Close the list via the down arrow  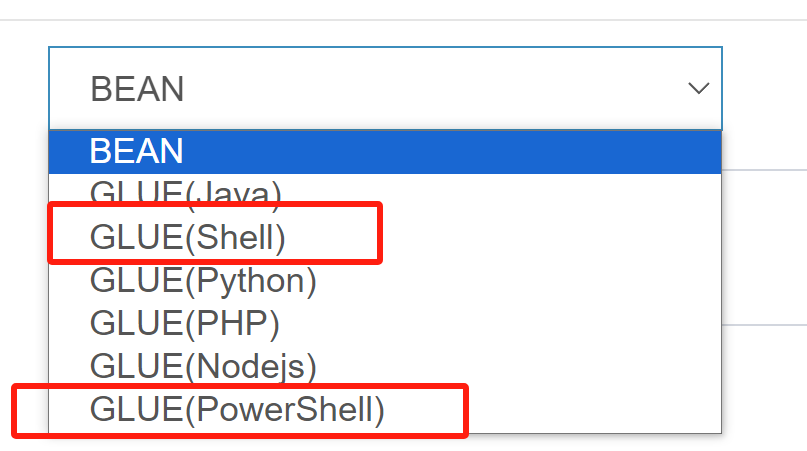(x=697, y=88)
